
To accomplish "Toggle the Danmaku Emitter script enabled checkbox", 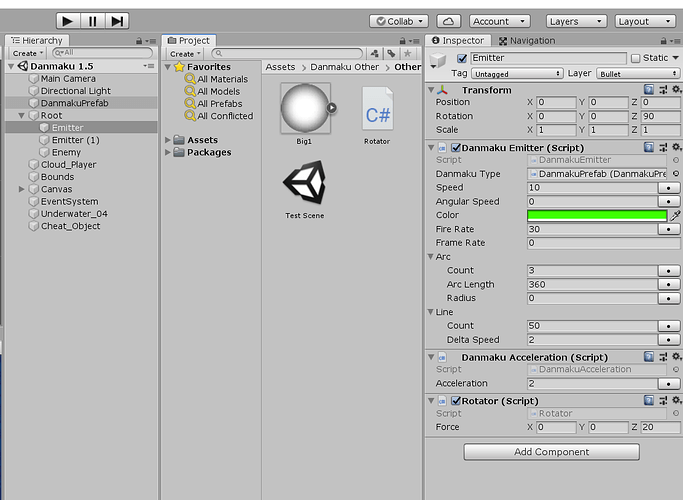I will point(456,148).
